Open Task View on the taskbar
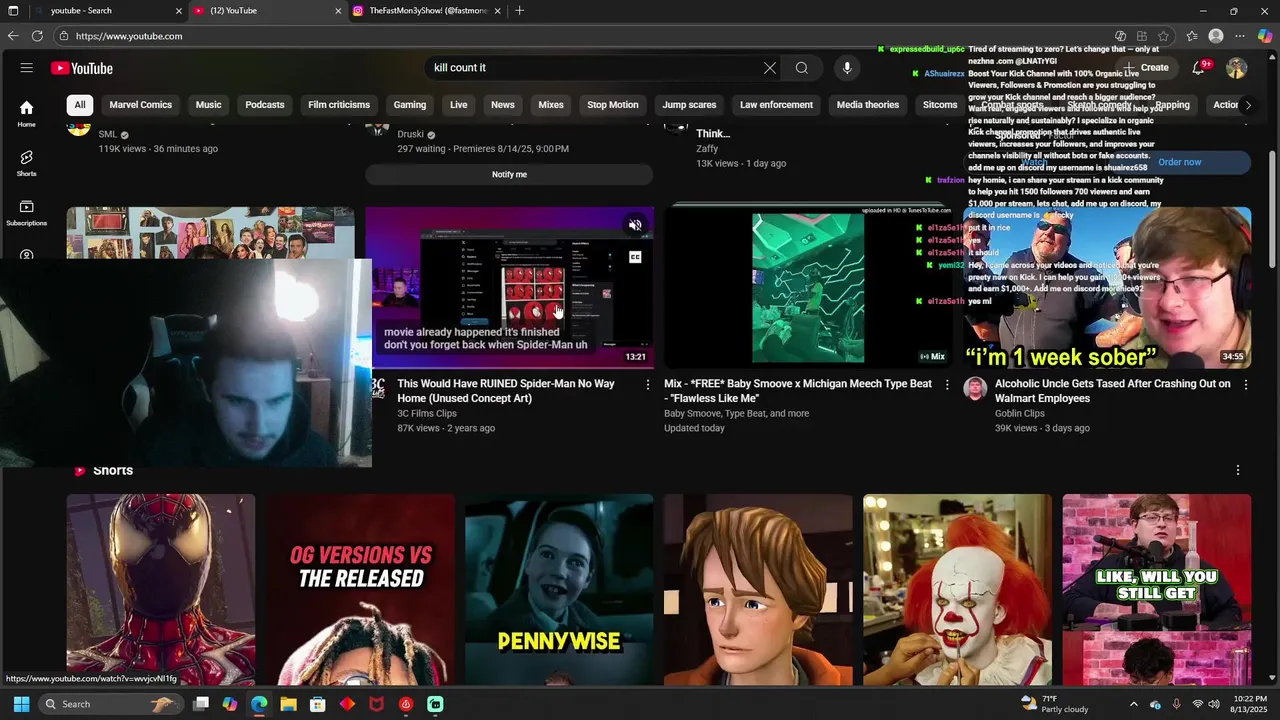The width and height of the screenshot is (1280, 720). pyautogui.click(x=201, y=704)
